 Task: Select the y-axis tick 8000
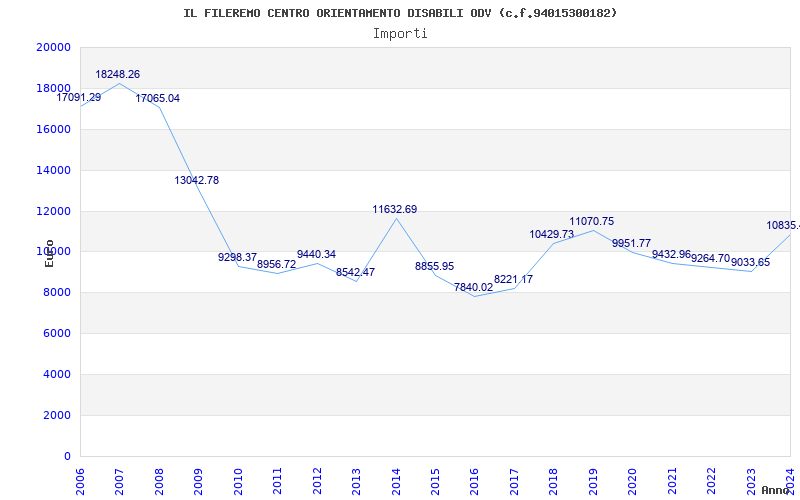(56, 292)
